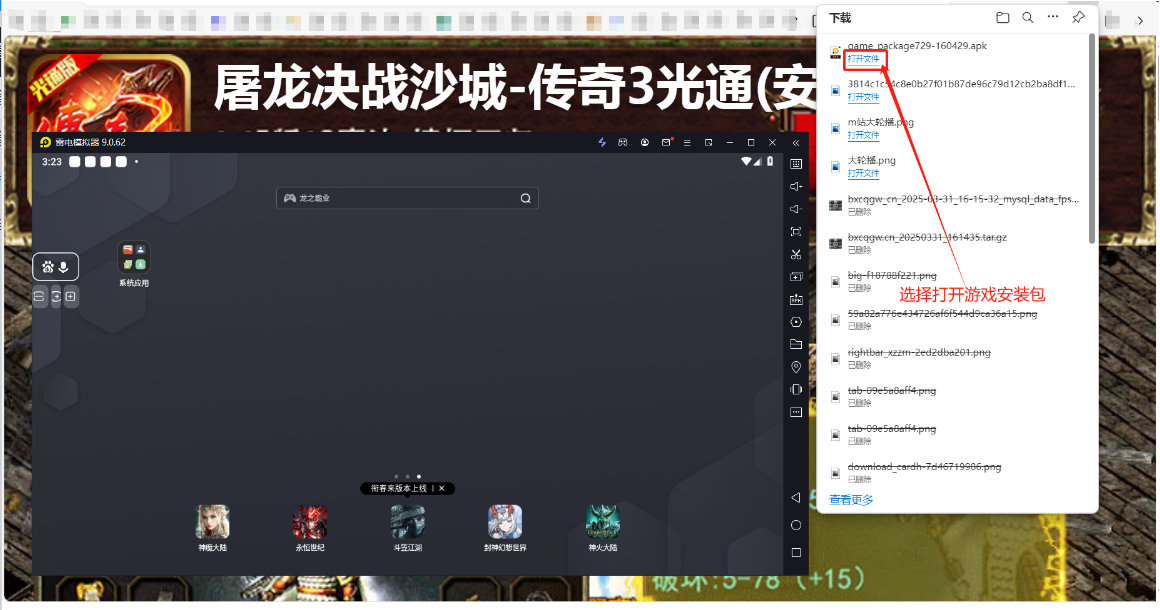Click 衔春来版本上线 banner text
1160x610 pixels.
[399, 489]
